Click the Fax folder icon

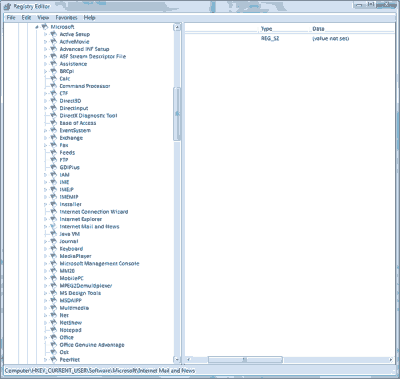point(53,145)
